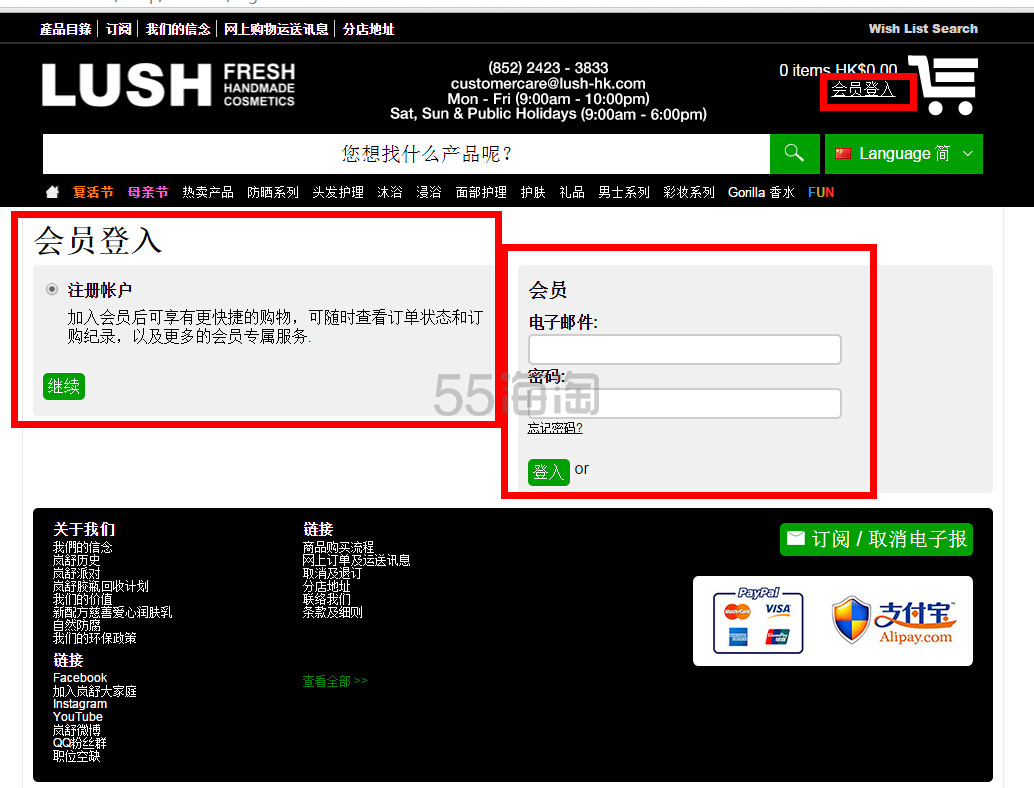Viewport: 1034px width, 788px height.
Task: Select 浸浴 category
Action: [x=429, y=192]
